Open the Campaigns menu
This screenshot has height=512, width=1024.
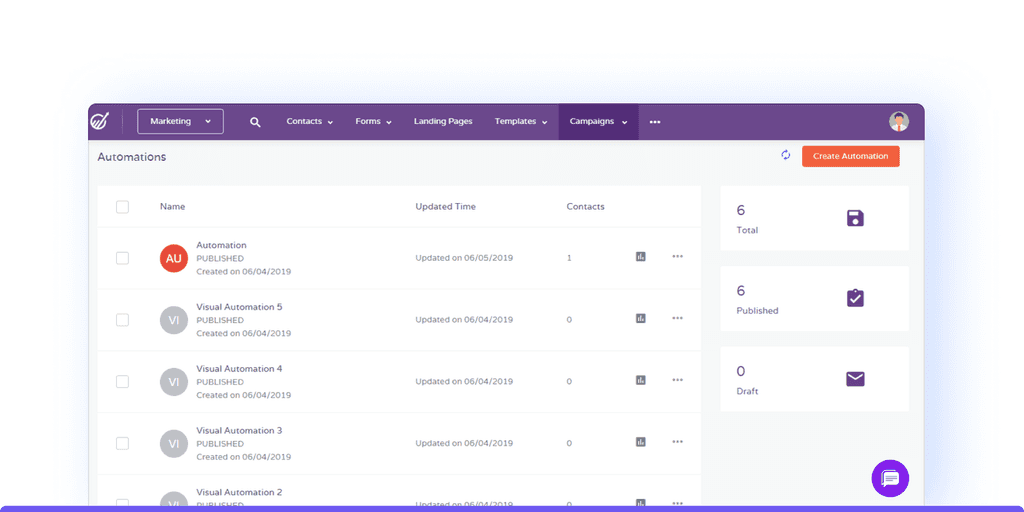pos(598,121)
